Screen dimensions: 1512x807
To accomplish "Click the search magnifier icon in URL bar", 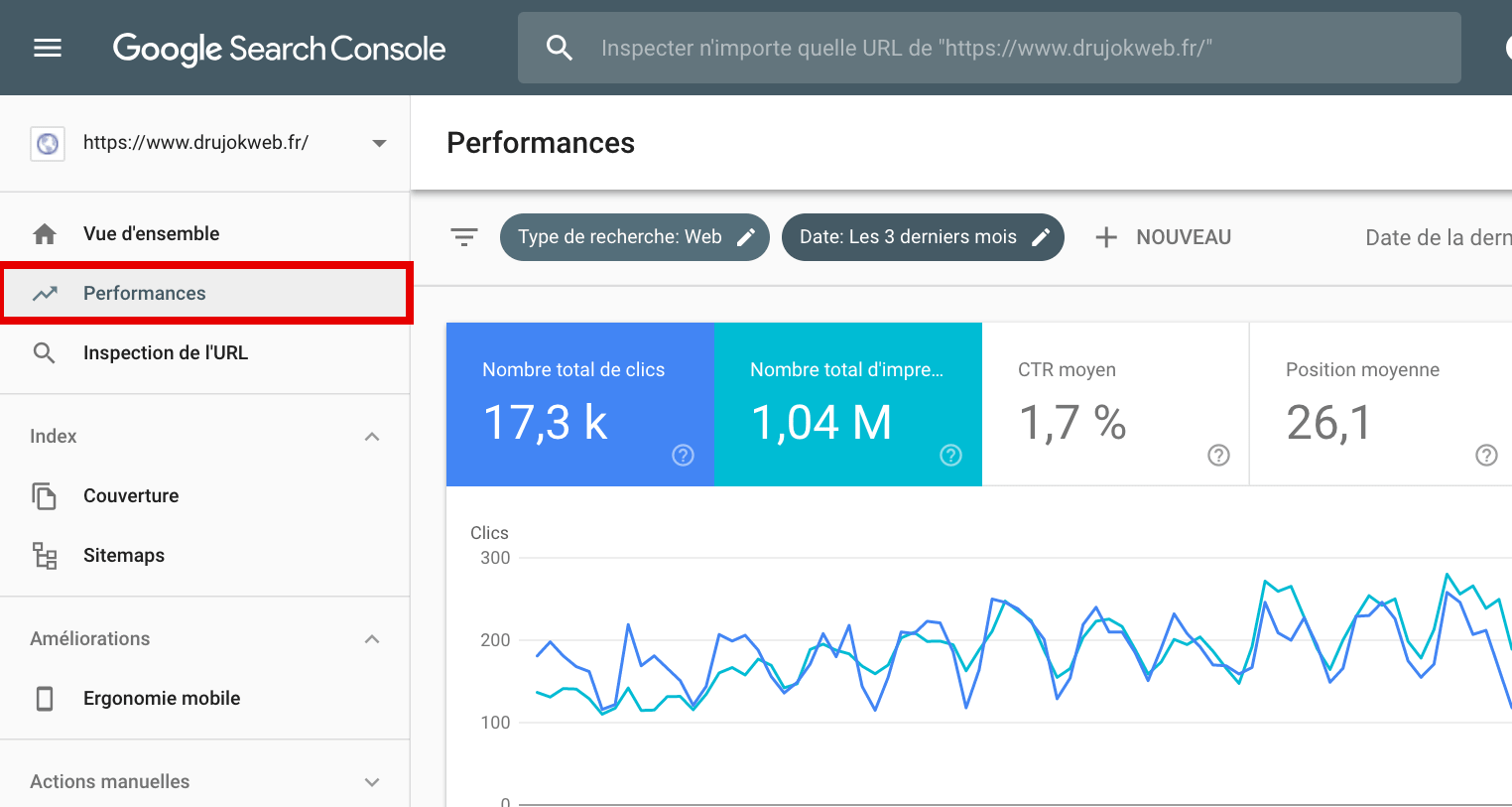I will point(560,48).
